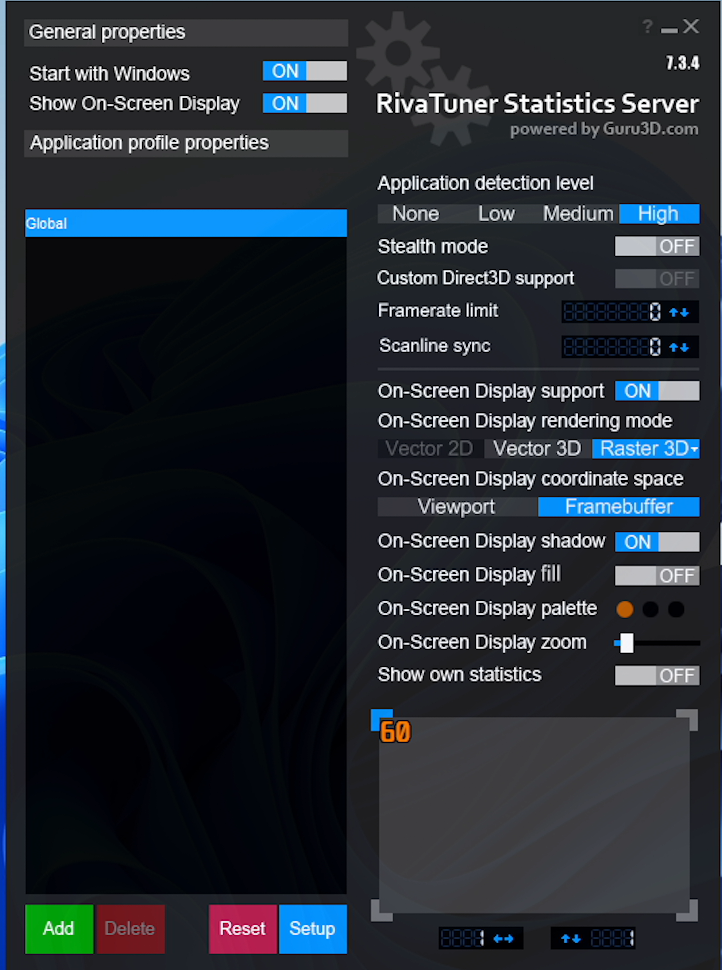
Task: Choose Framebuffer coordinate space
Action: click(619, 507)
